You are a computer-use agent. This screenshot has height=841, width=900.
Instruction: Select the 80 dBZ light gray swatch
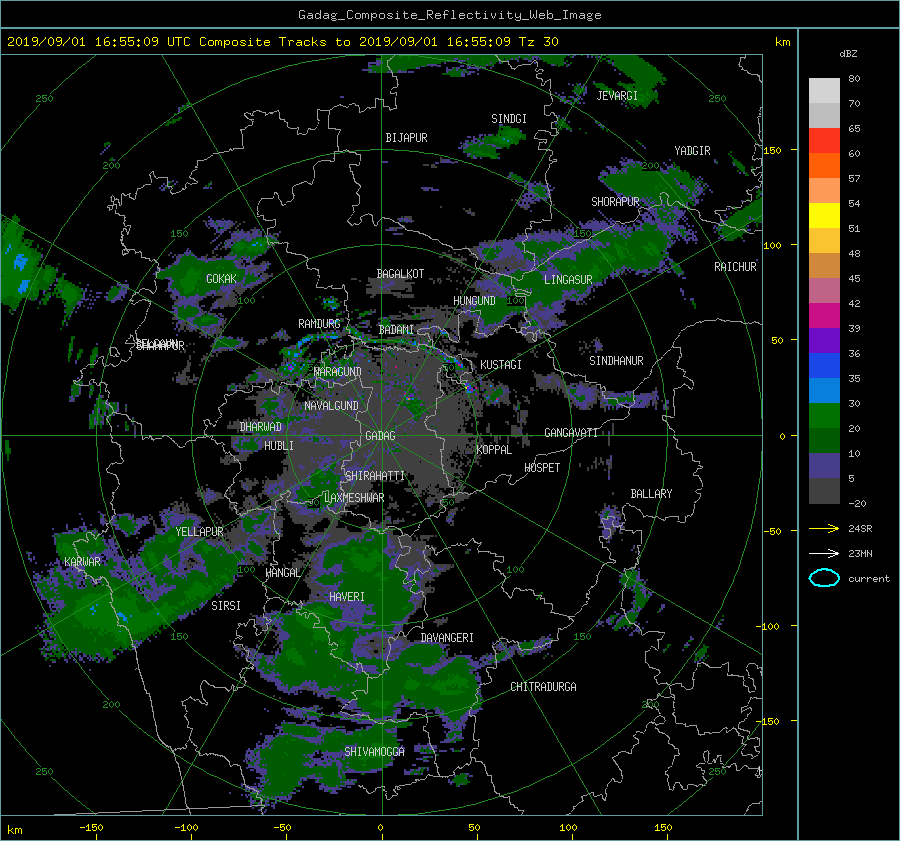click(824, 91)
